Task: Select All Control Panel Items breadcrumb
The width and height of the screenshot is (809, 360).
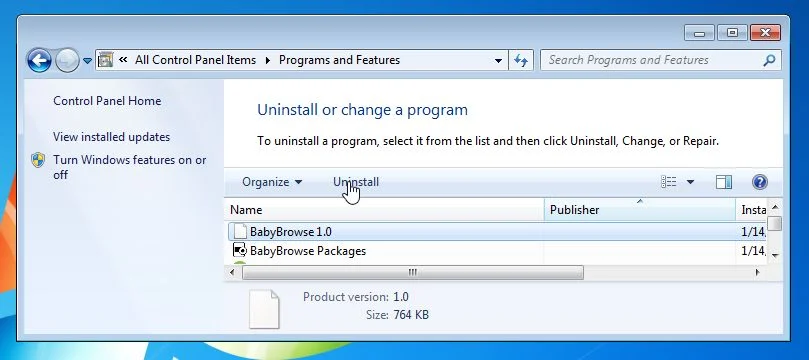Action: 195,60
